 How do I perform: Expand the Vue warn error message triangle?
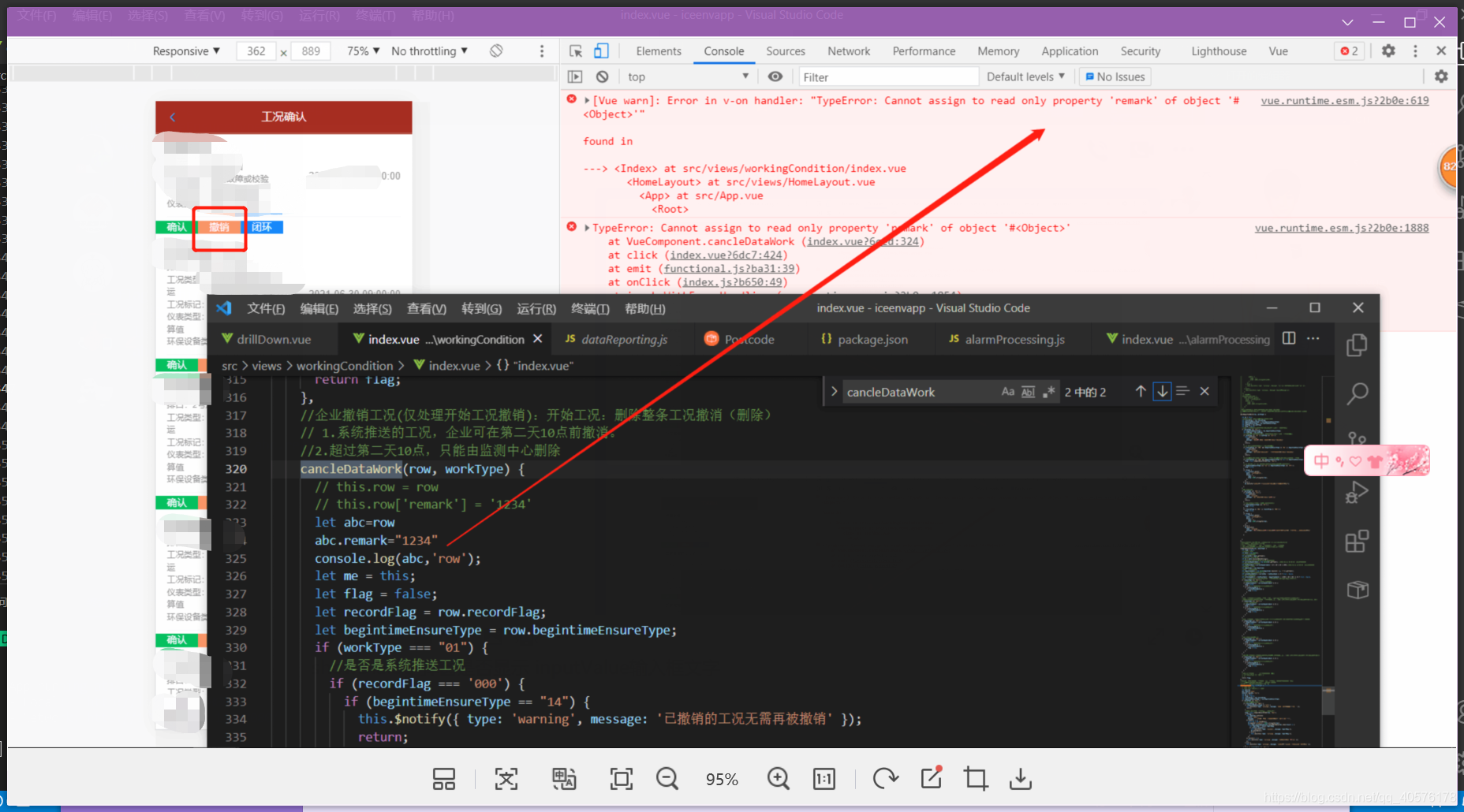point(587,100)
